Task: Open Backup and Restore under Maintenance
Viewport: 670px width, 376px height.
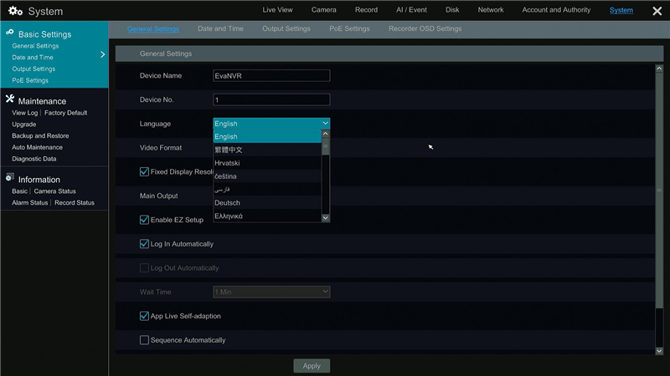Action: tap(40, 136)
